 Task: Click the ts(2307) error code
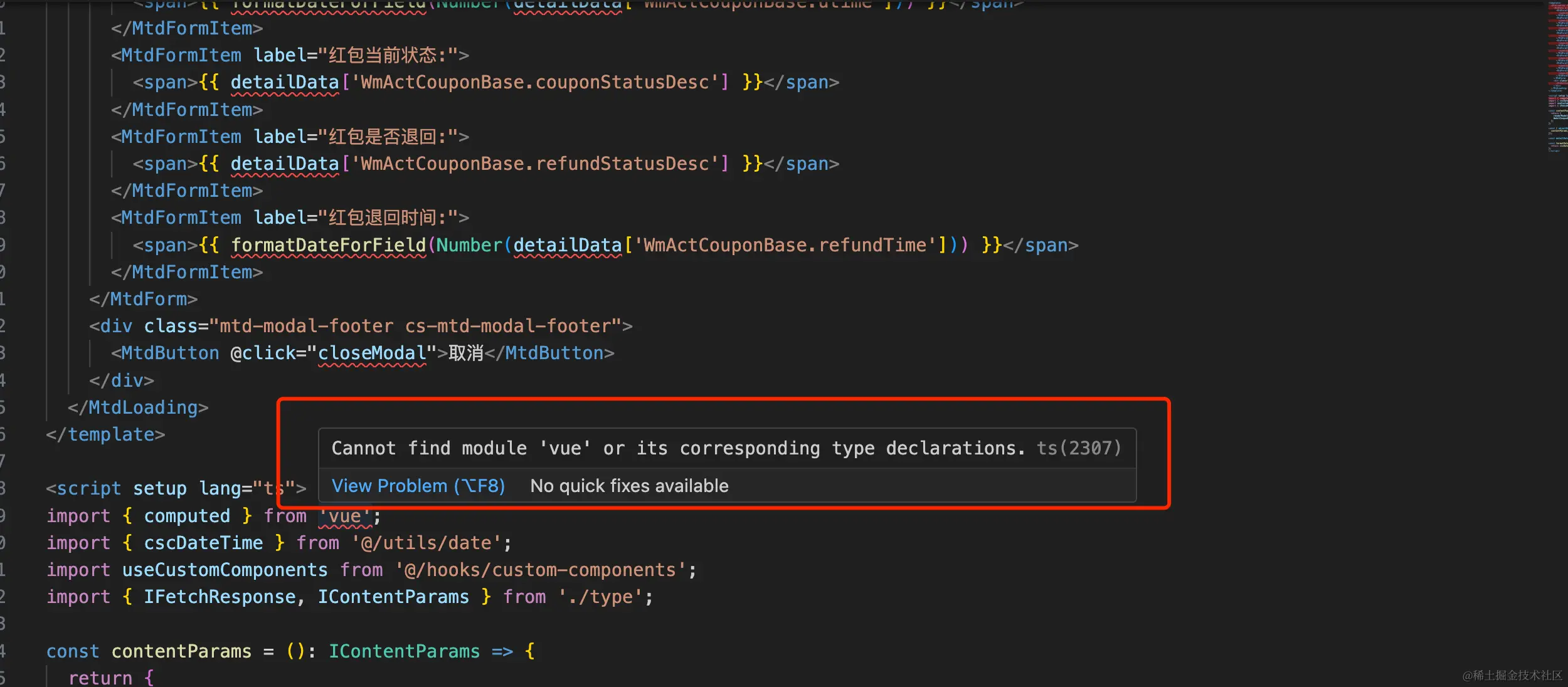tap(1078, 448)
